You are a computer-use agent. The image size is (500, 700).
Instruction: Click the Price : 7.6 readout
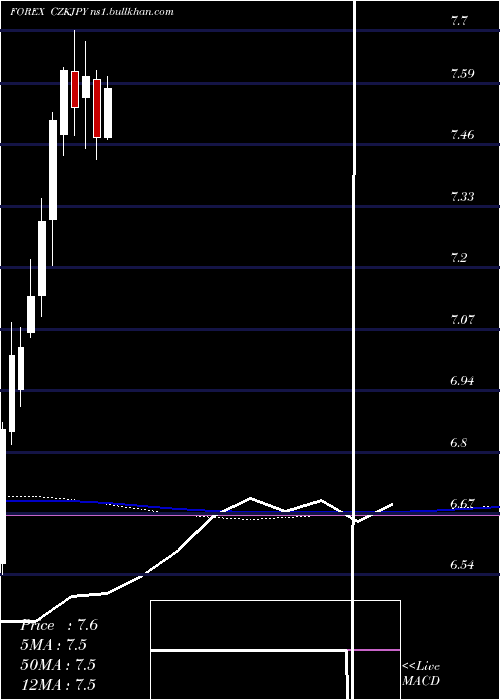pos(59,625)
